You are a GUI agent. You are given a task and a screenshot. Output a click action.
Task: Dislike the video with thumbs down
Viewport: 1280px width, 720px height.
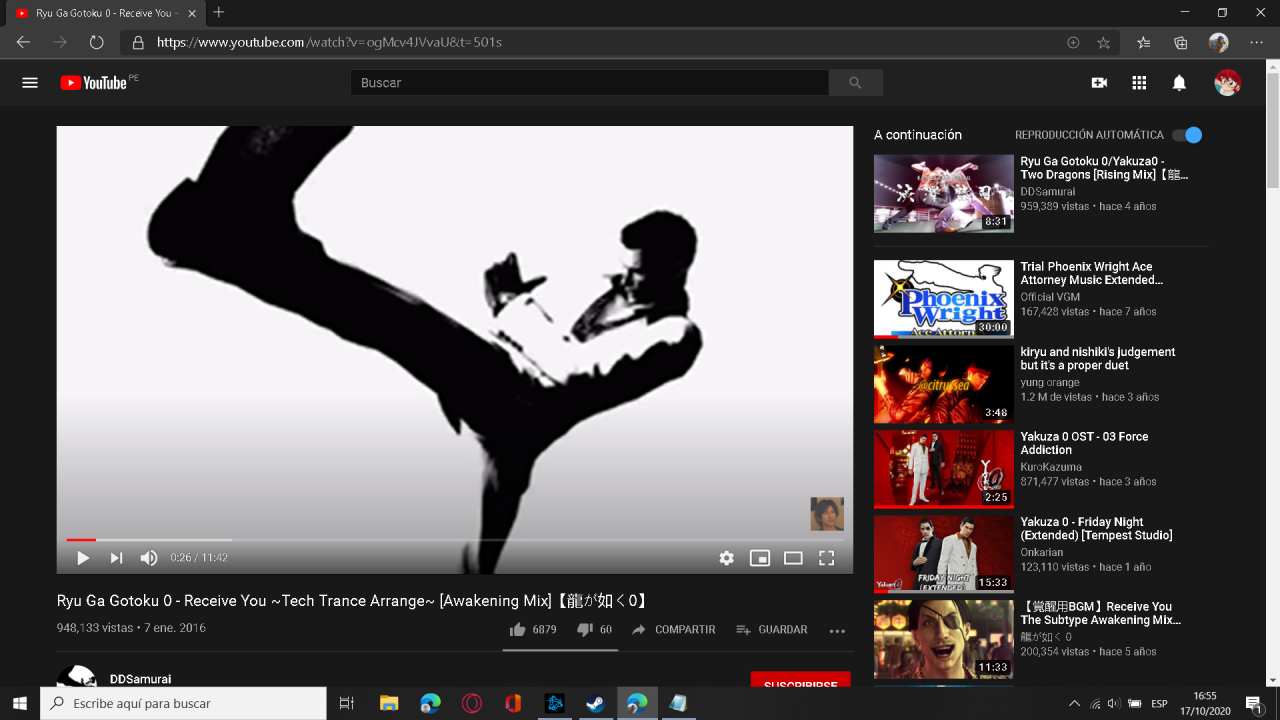click(x=585, y=630)
